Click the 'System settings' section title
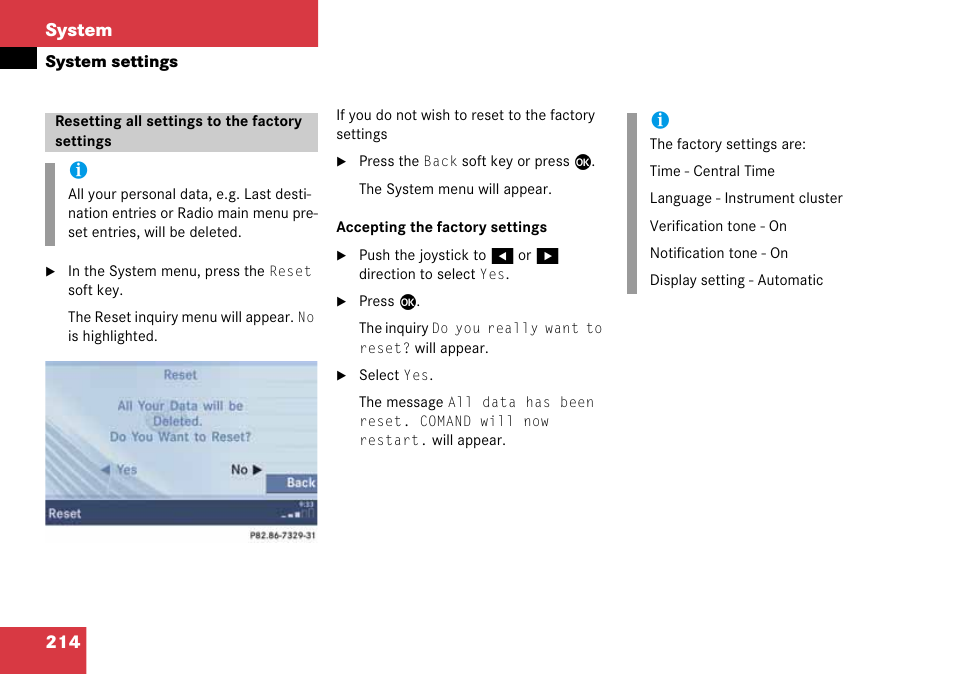954x674 pixels. 111,61
